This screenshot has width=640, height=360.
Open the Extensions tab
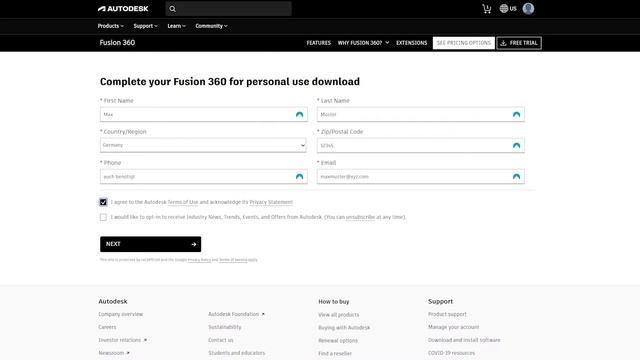(x=411, y=43)
